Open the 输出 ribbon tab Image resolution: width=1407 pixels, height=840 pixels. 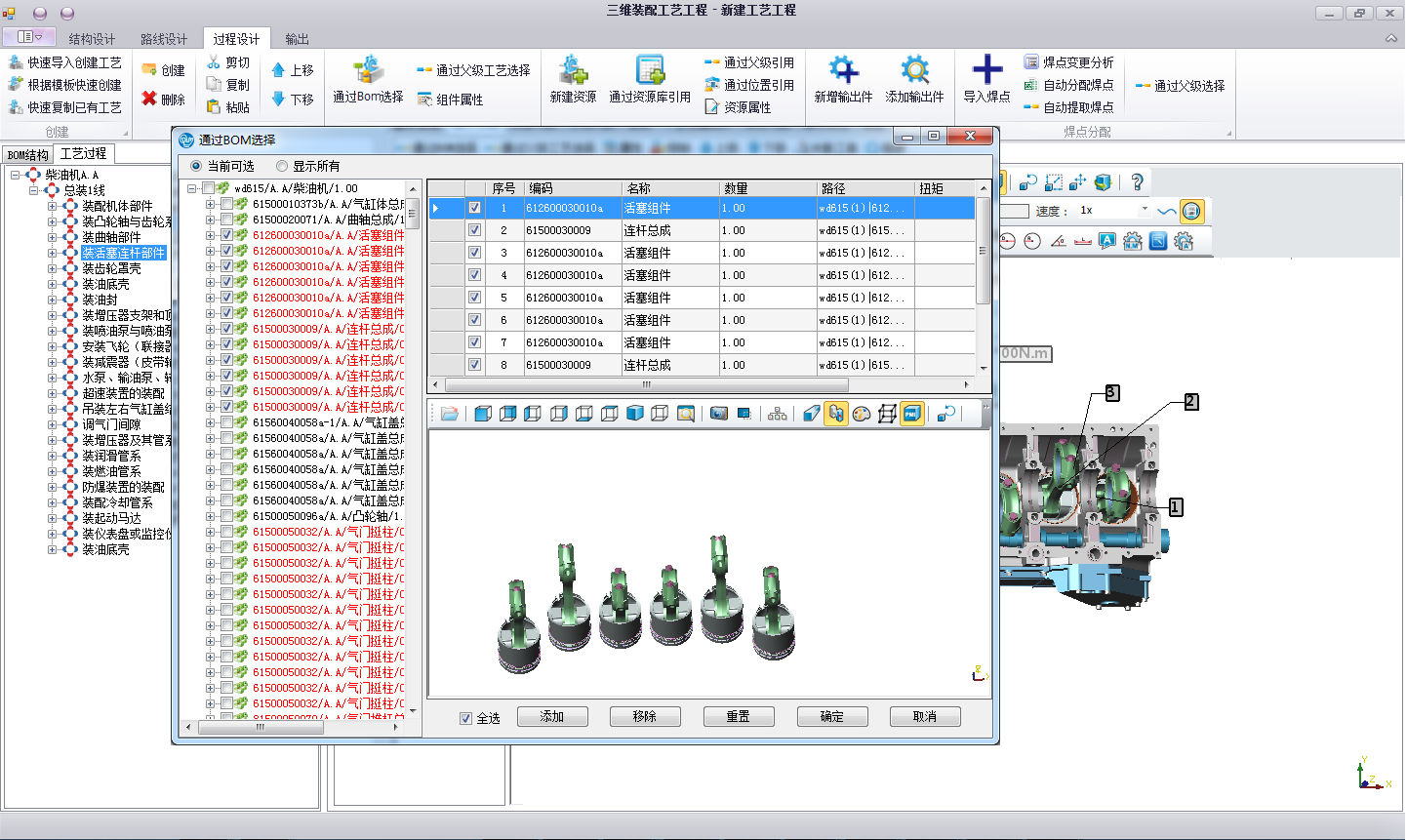pos(298,39)
